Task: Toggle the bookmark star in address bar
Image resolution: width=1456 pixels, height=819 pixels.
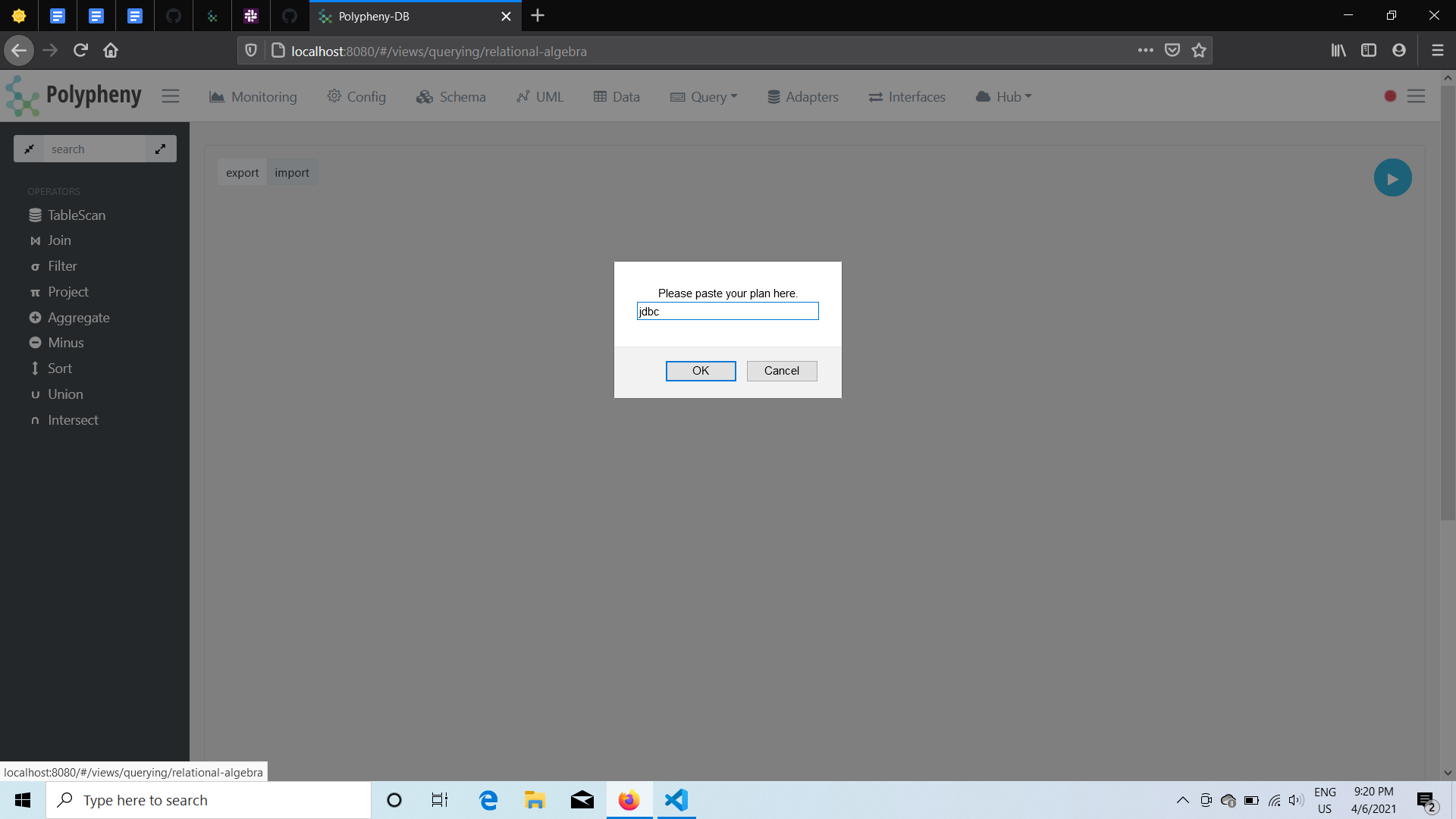Action: point(1199,50)
